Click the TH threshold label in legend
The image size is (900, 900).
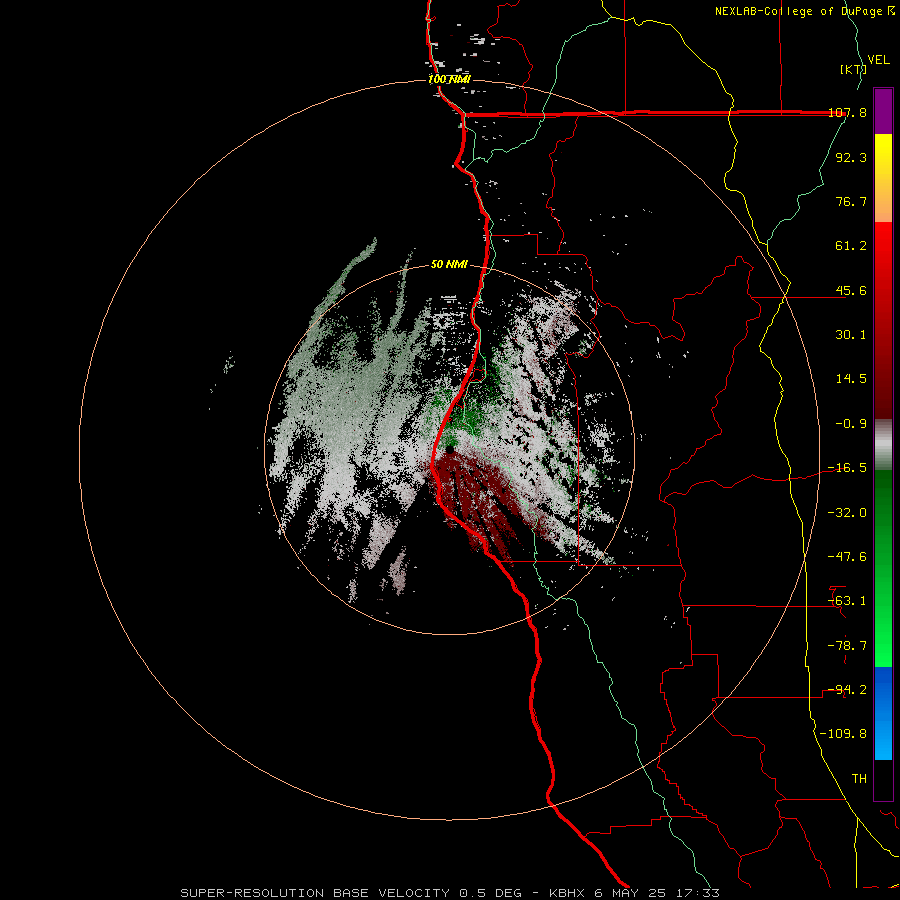[859, 779]
